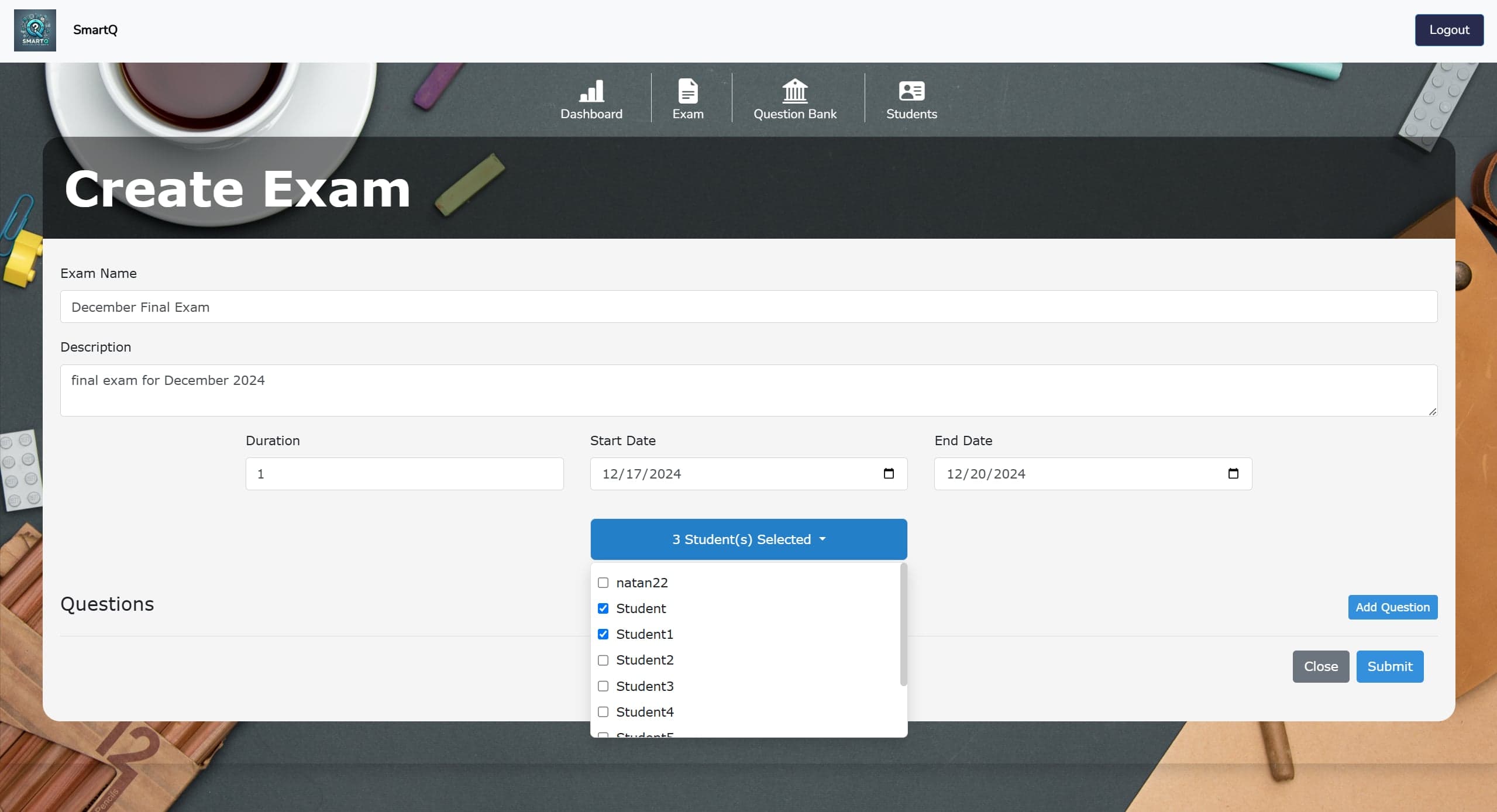Click the Add Question button

1393,607
